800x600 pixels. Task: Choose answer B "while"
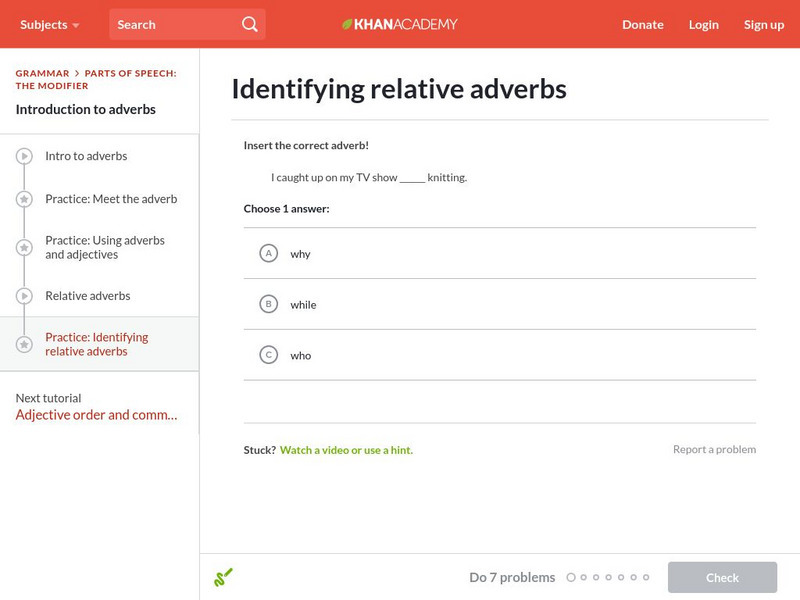(x=268, y=304)
